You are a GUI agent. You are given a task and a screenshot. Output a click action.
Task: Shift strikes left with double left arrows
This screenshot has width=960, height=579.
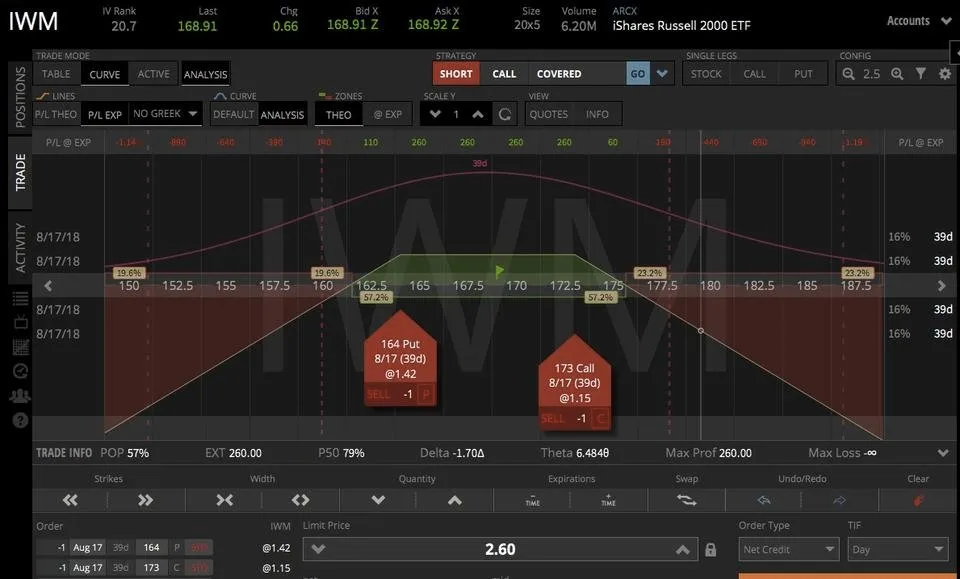70,500
